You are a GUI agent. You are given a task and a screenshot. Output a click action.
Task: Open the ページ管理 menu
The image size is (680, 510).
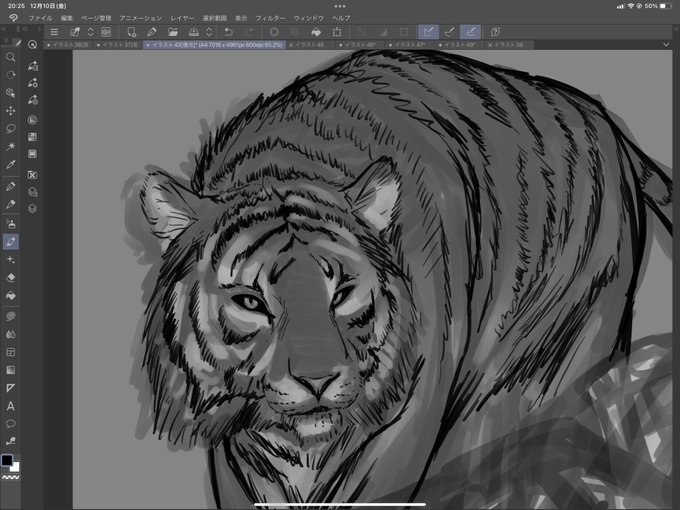pyautogui.click(x=96, y=18)
